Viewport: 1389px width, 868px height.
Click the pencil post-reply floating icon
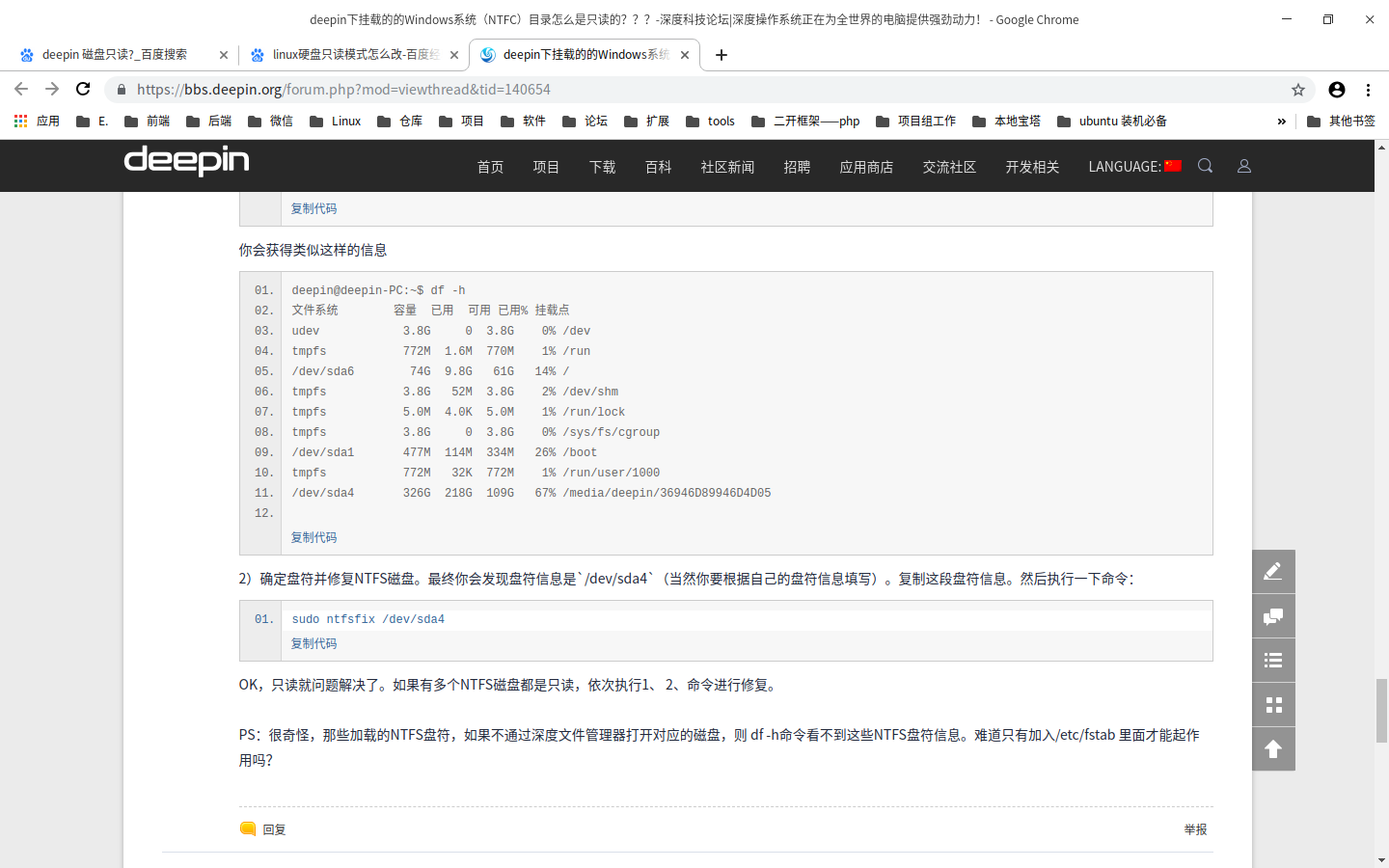pyautogui.click(x=1273, y=572)
